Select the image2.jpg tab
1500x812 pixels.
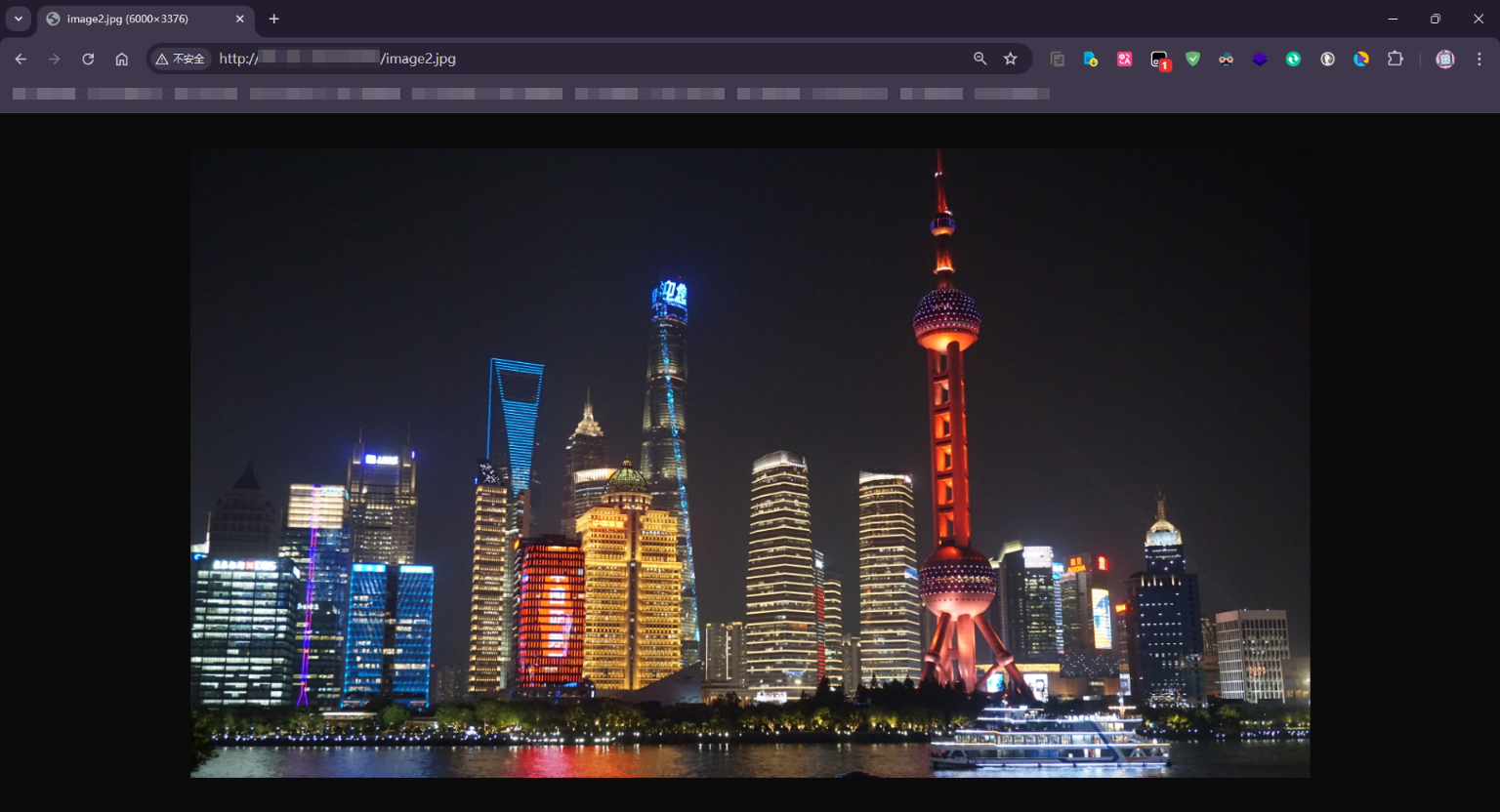[x=137, y=19]
